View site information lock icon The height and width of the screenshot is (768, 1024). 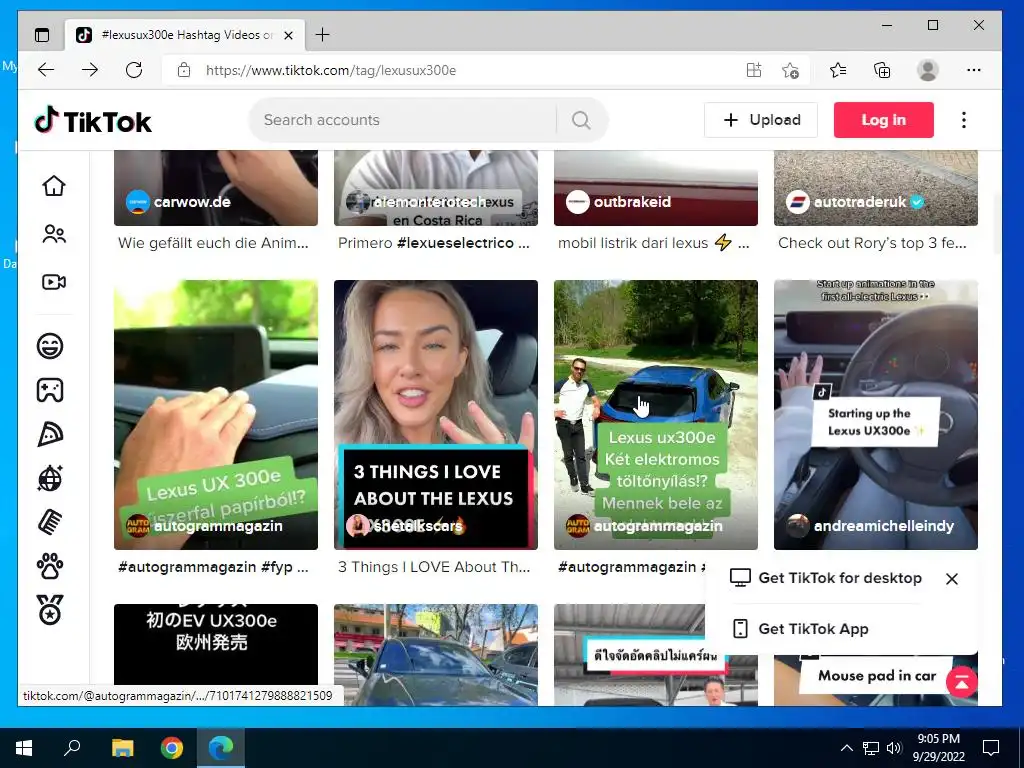pos(184,70)
